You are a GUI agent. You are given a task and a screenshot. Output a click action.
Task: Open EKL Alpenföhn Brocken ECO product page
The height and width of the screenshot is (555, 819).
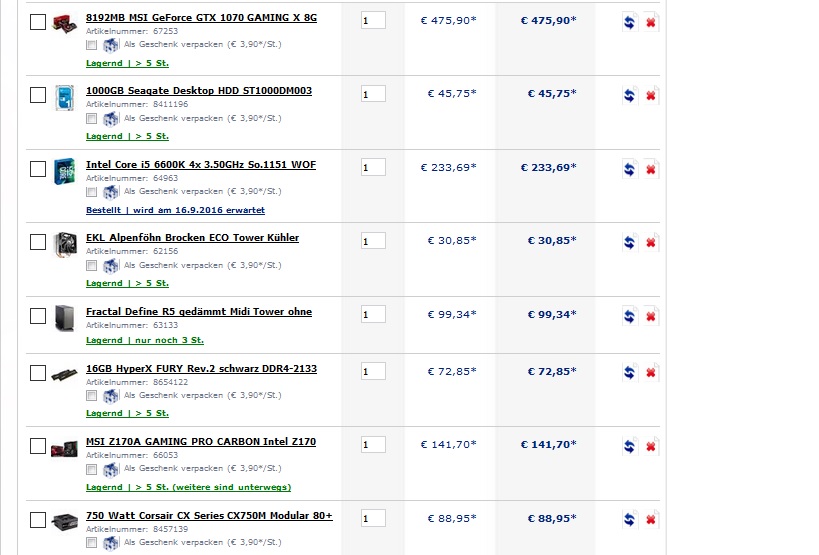coord(192,237)
